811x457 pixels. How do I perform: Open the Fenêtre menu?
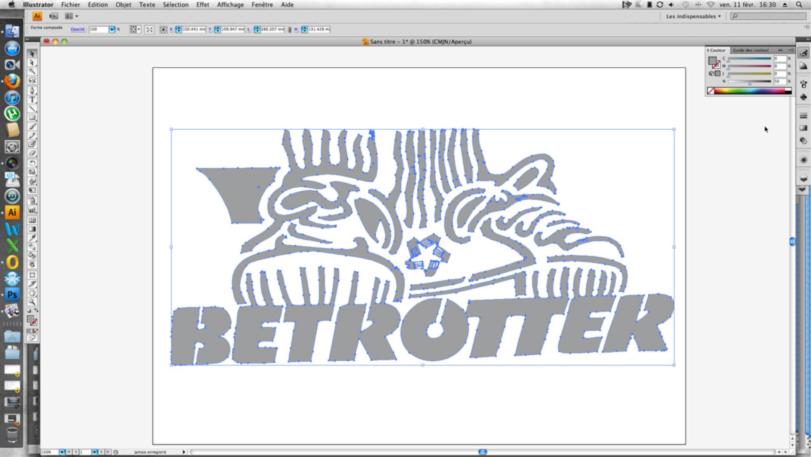click(x=262, y=5)
